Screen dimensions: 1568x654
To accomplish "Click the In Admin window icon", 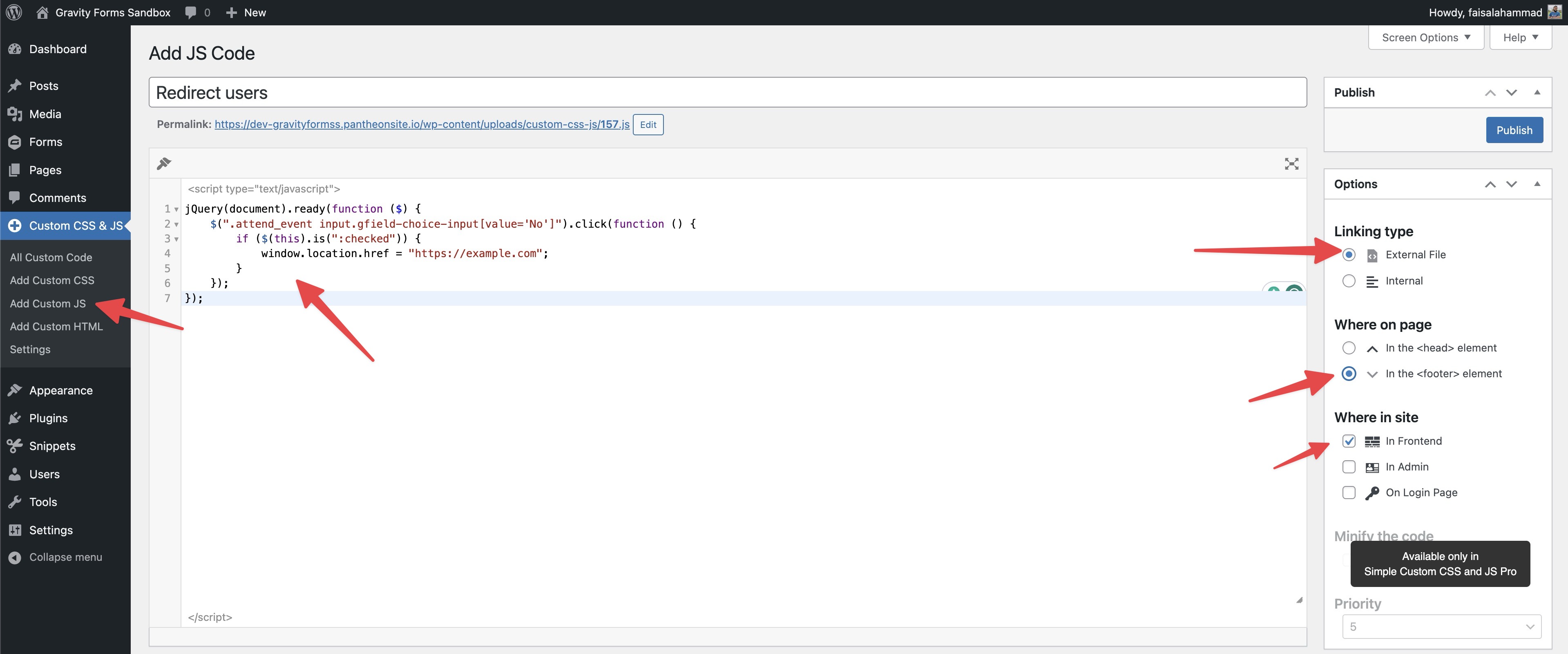I will [x=1372, y=467].
